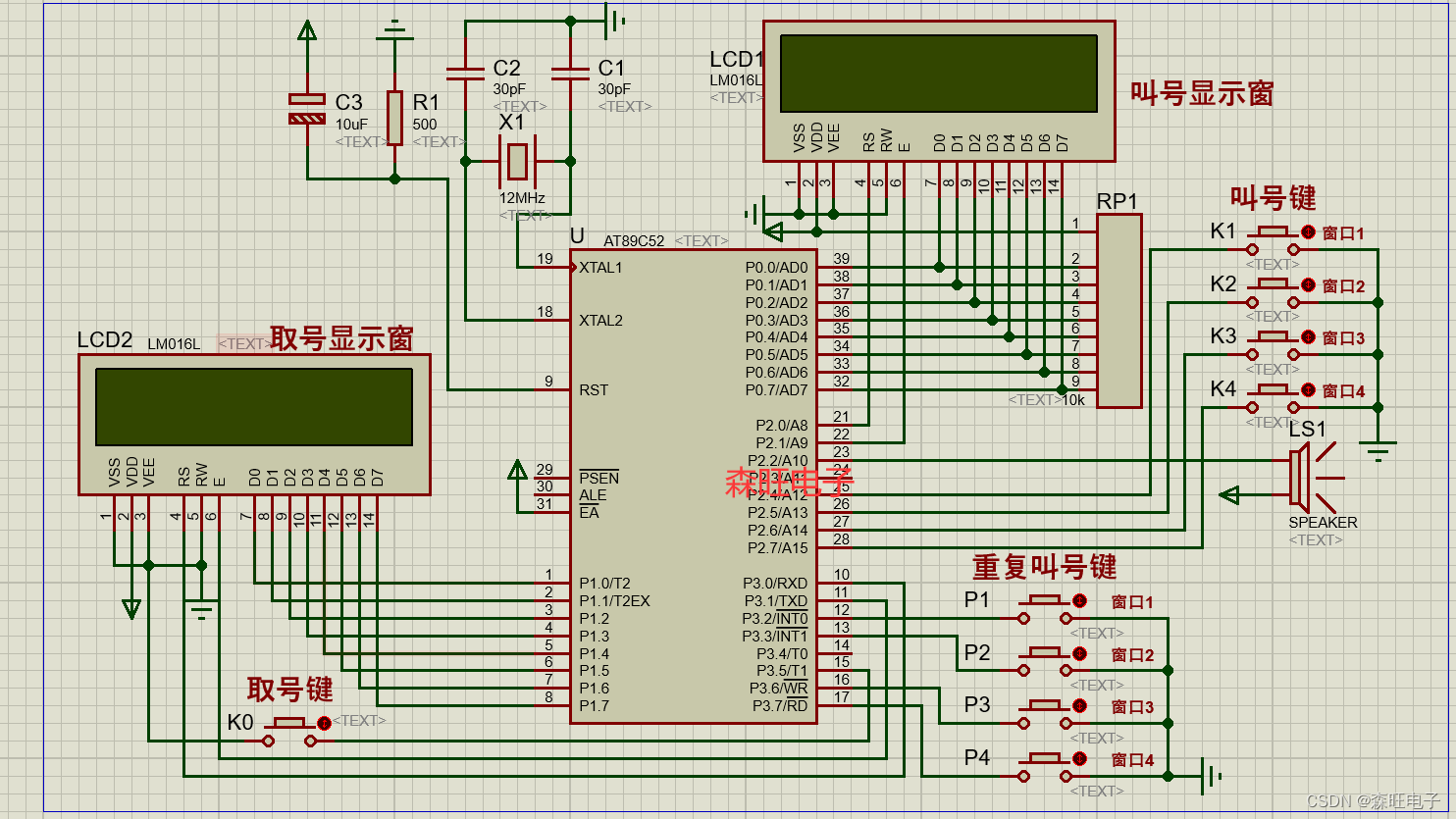Toggle the red latch dot on P3
The image size is (1456, 819).
(1079, 705)
